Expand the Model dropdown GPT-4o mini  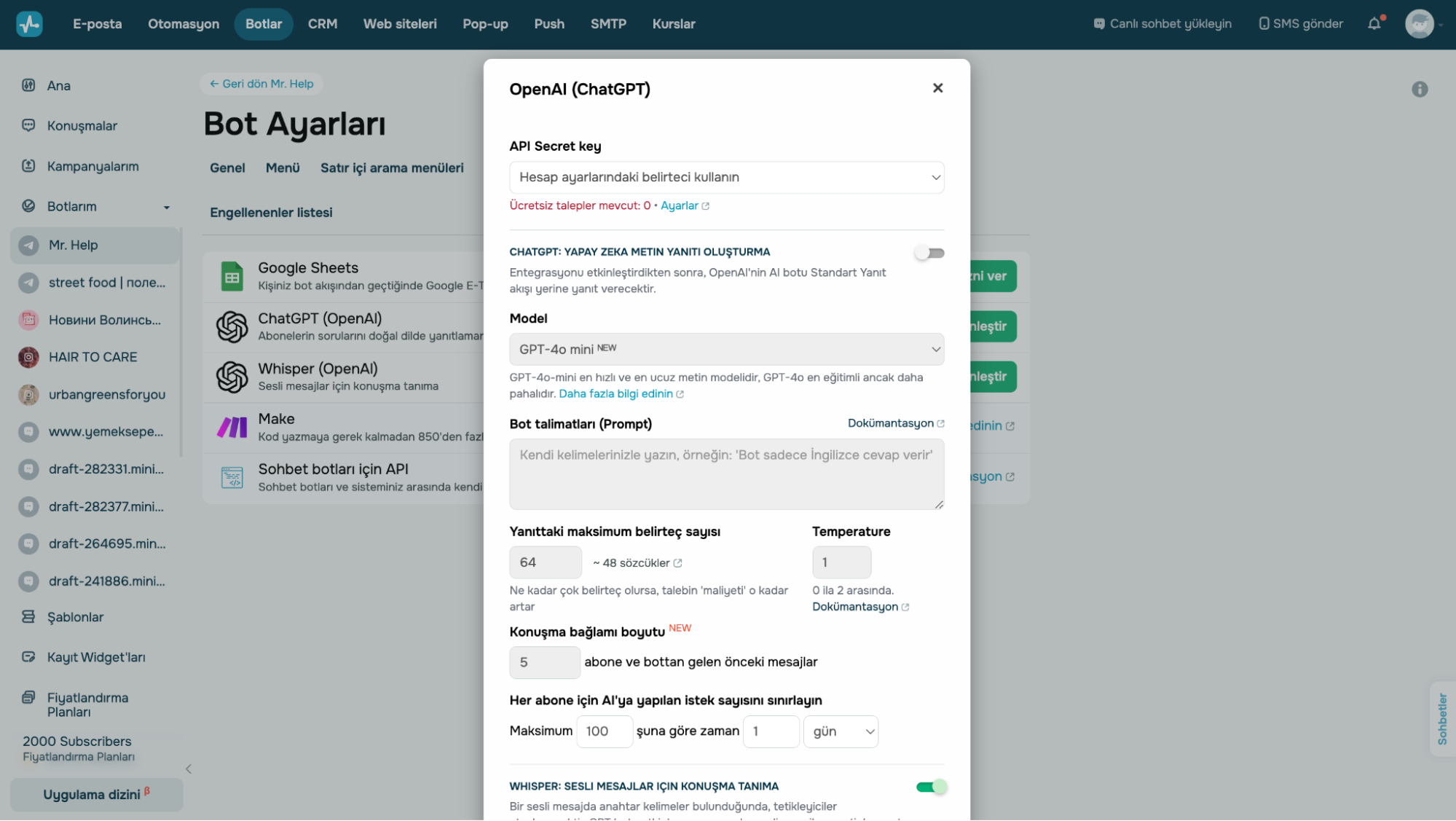point(726,350)
